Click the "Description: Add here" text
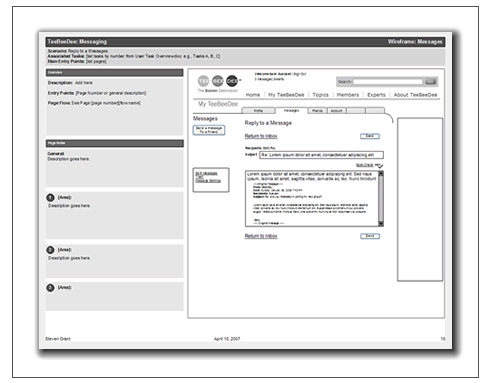488x383 pixels. (x=70, y=83)
